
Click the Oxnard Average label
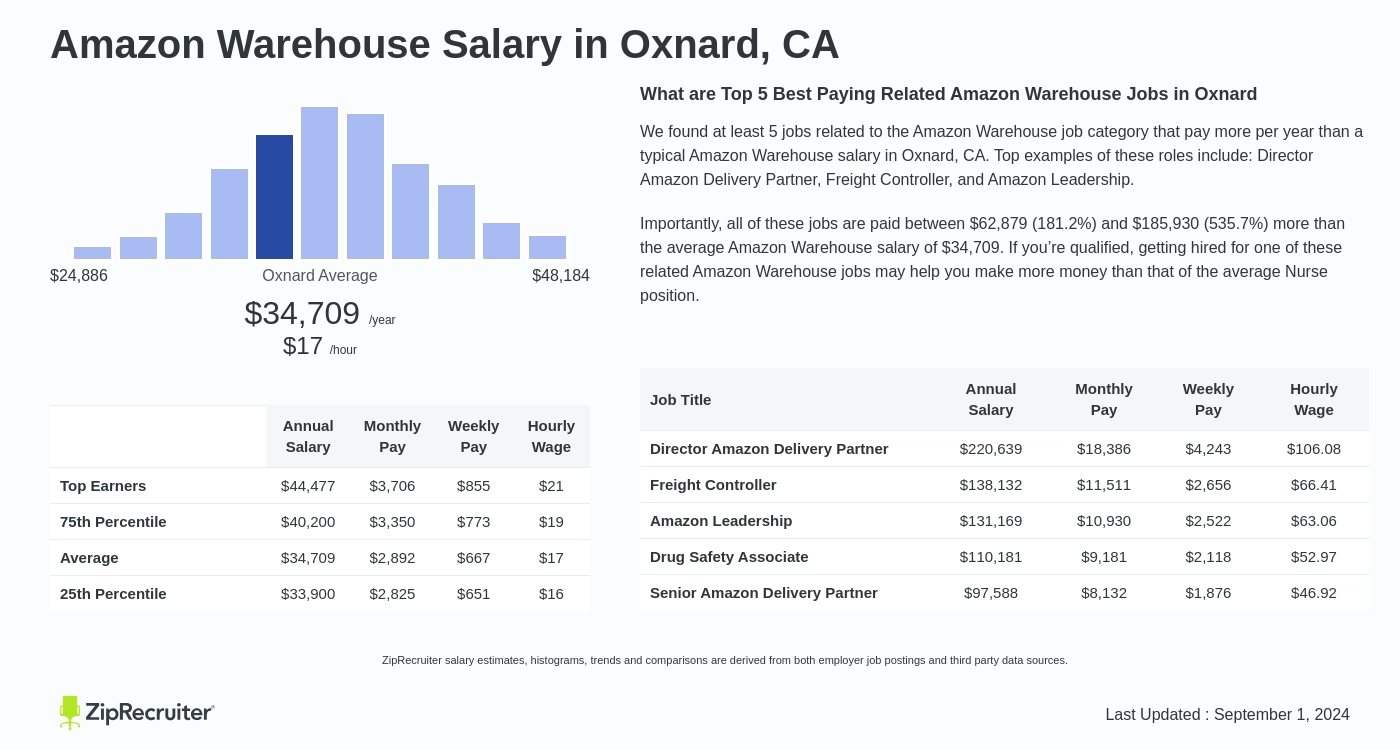[x=320, y=276]
